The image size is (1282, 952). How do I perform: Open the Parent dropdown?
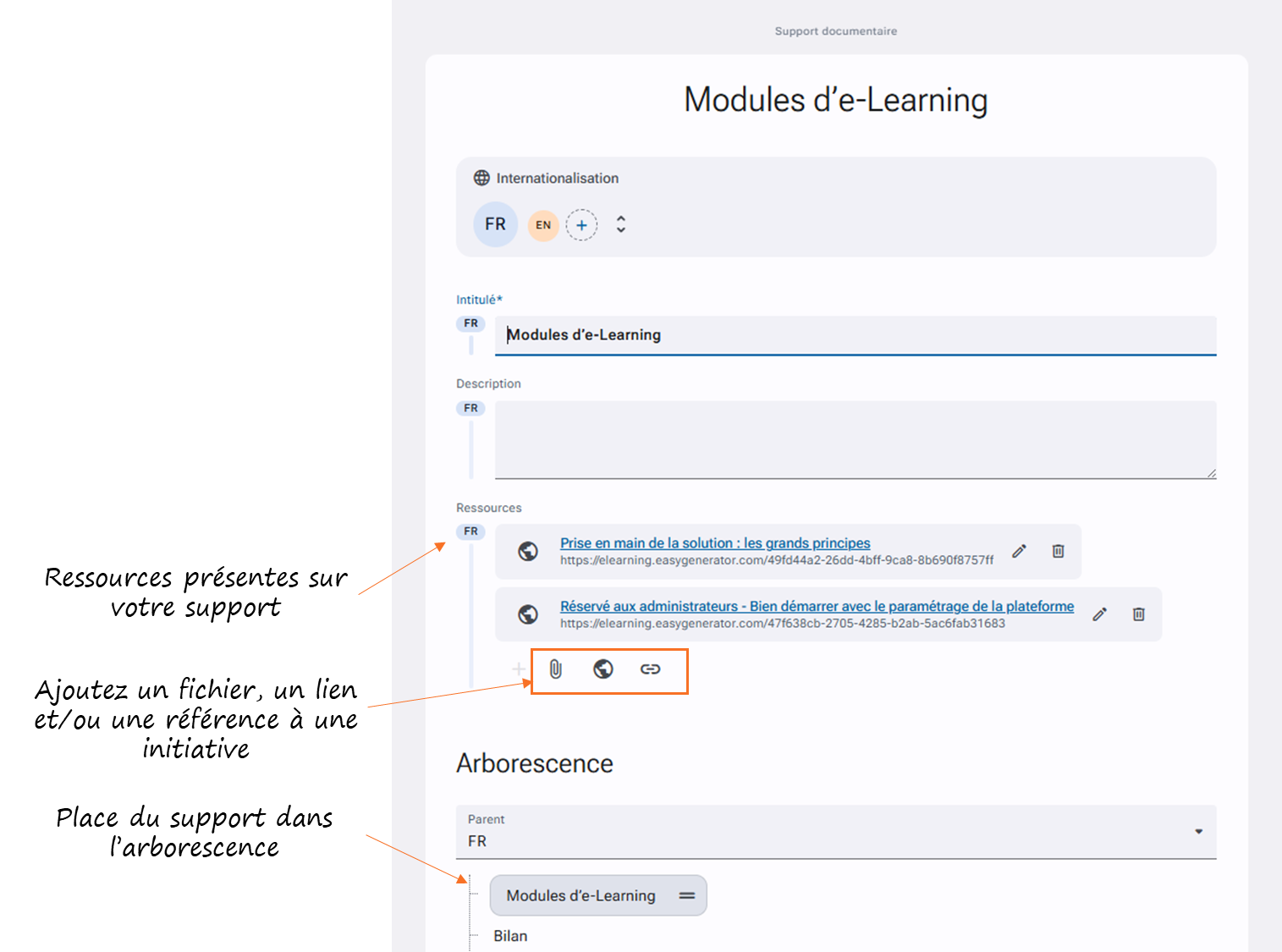[x=836, y=832]
